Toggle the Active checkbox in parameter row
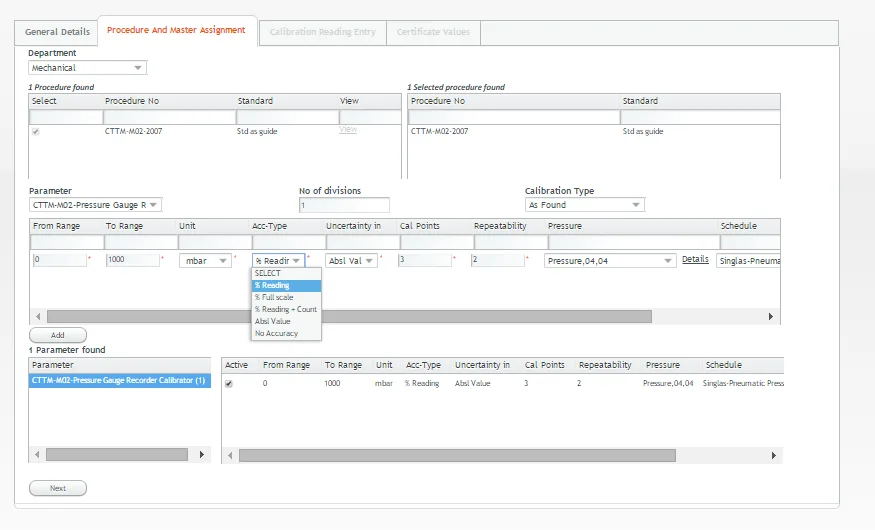This screenshot has width=875, height=530. point(229,384)
